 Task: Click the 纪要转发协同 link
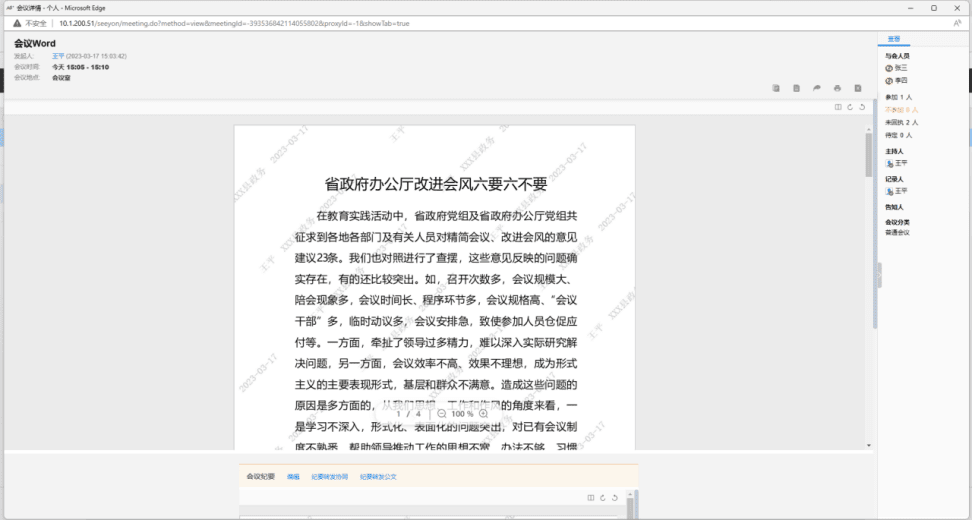click(x=330, y=477)
